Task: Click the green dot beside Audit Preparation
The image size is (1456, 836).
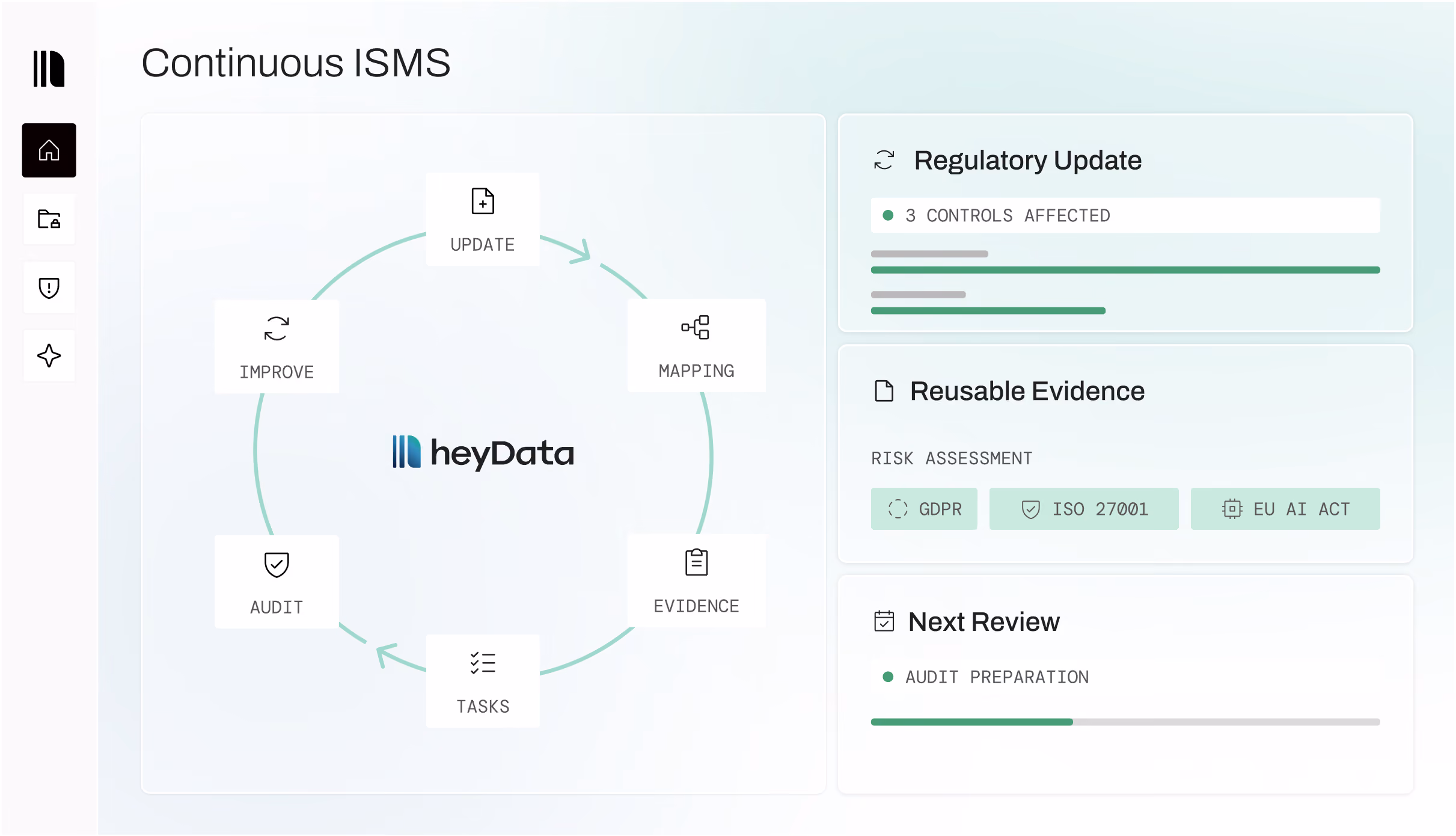Action: pyautogui.click(x=888, y=677)
